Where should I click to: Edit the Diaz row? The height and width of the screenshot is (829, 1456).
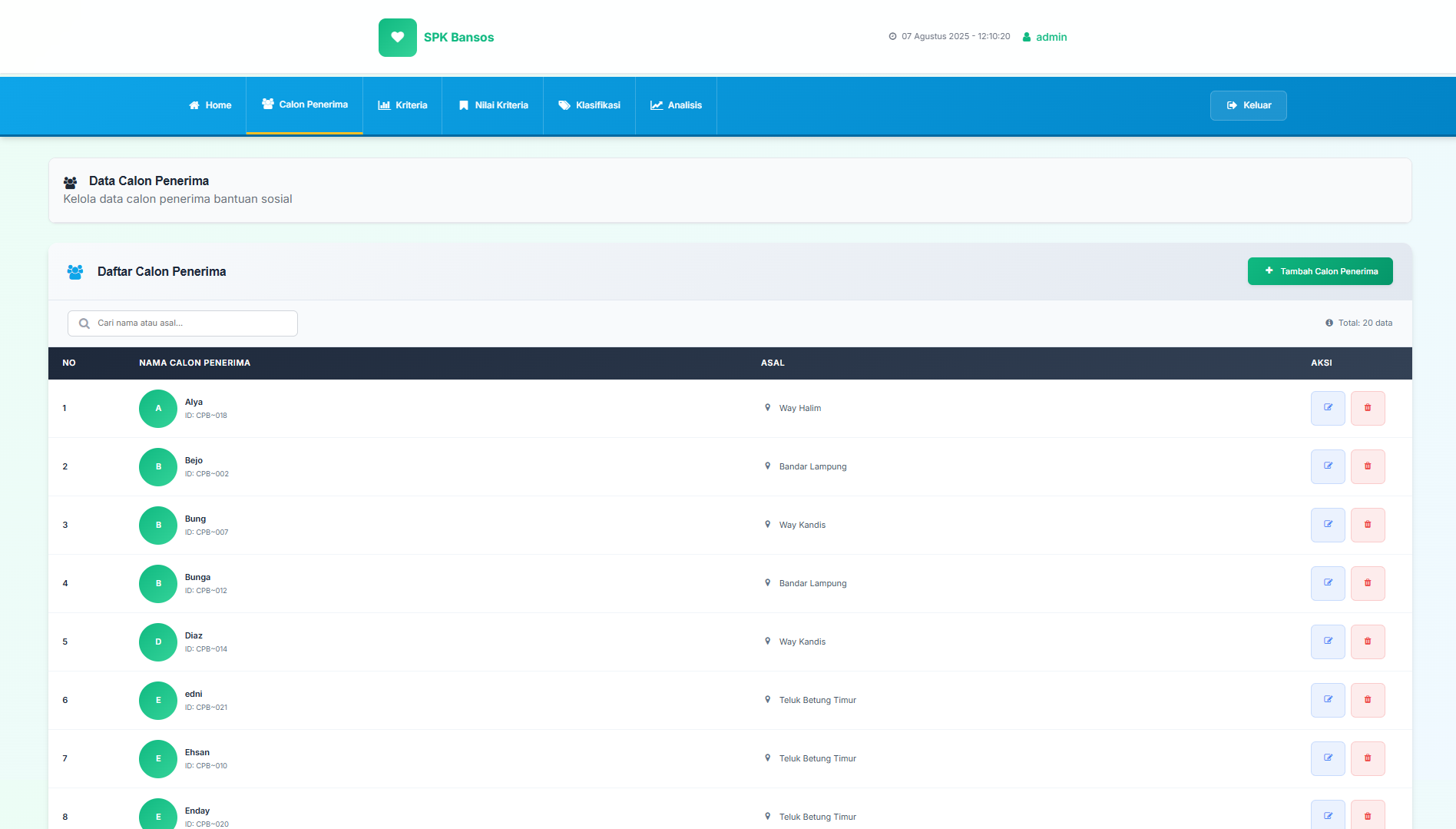point(1328,642)
